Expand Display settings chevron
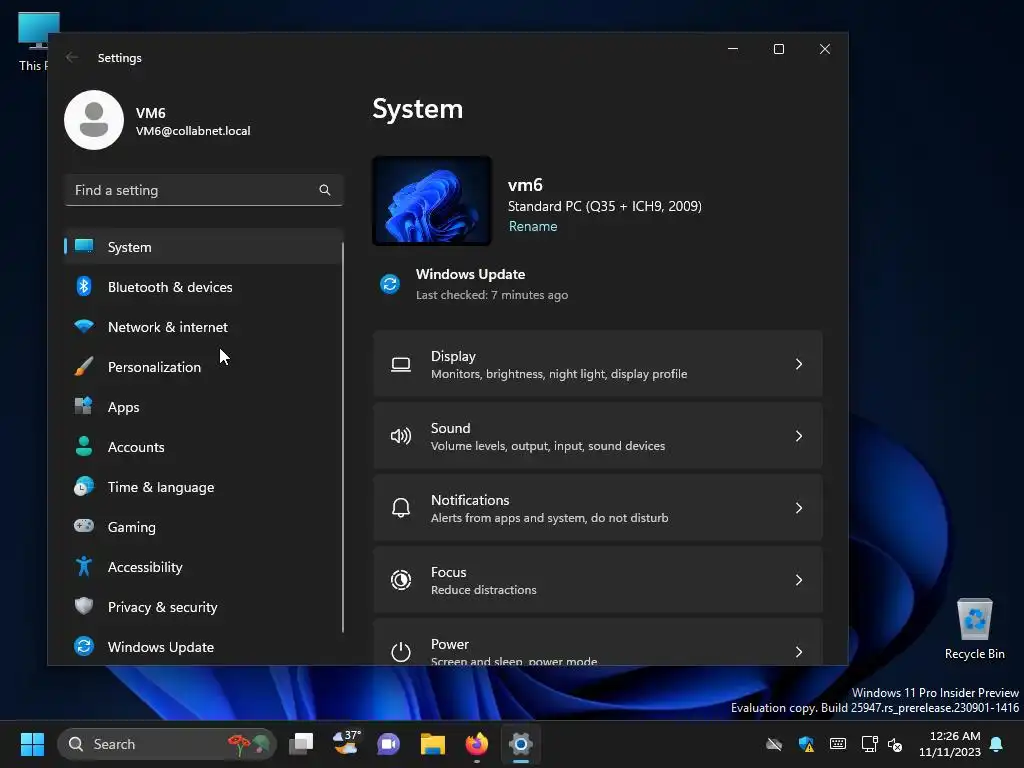Viewport: 1024px width, 768px height. click(799, 364)
